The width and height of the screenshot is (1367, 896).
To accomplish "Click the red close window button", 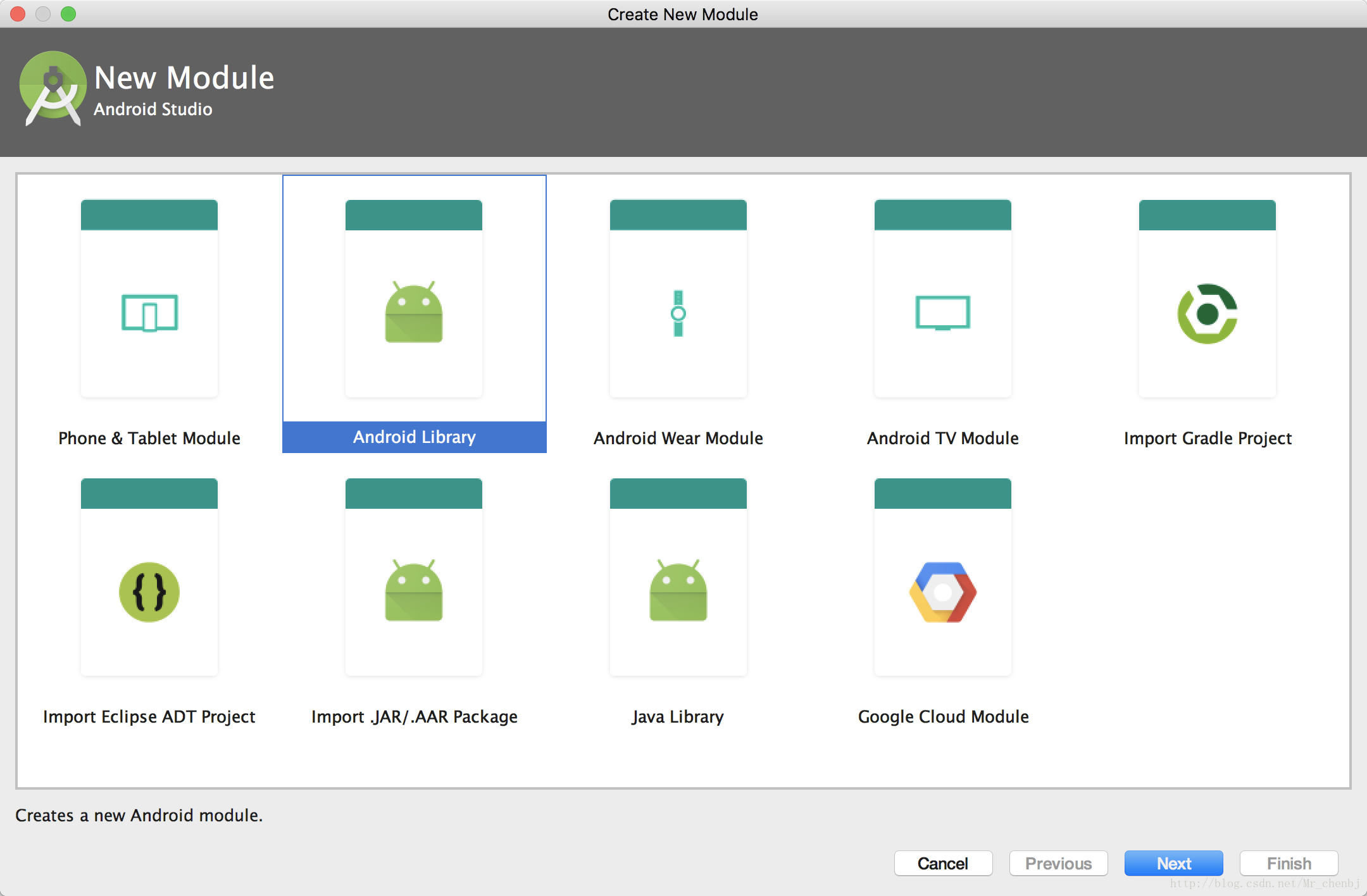I will (18, 13).
